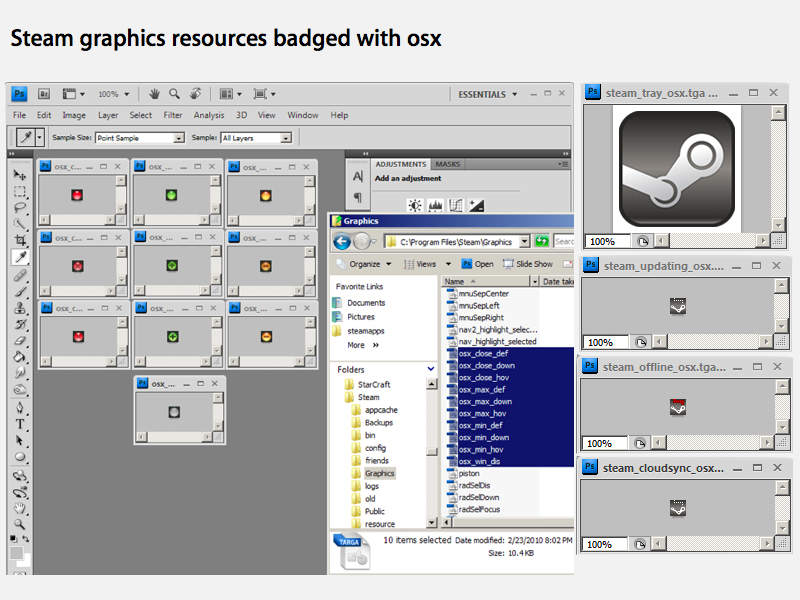This screenshot has height=600, width=800.
Task: Open the Analysis menu
Action: tap(209, 115)
